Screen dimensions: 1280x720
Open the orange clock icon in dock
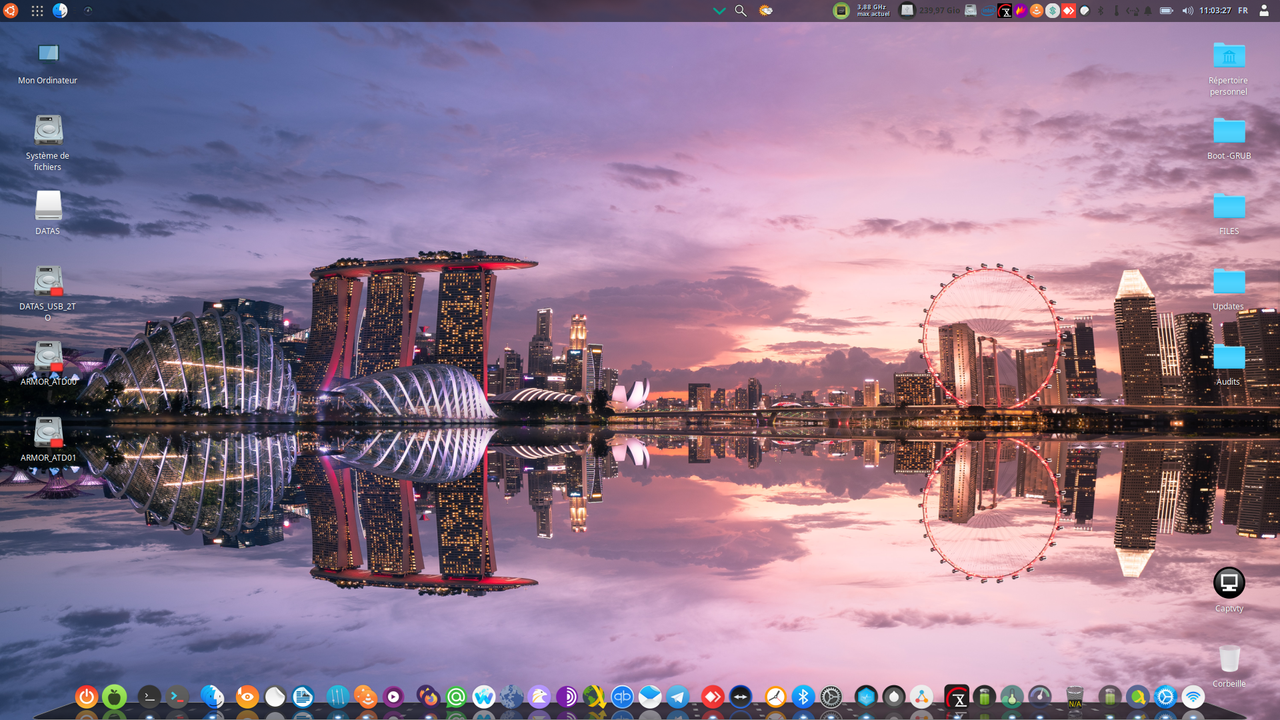[x=776, y=697]
